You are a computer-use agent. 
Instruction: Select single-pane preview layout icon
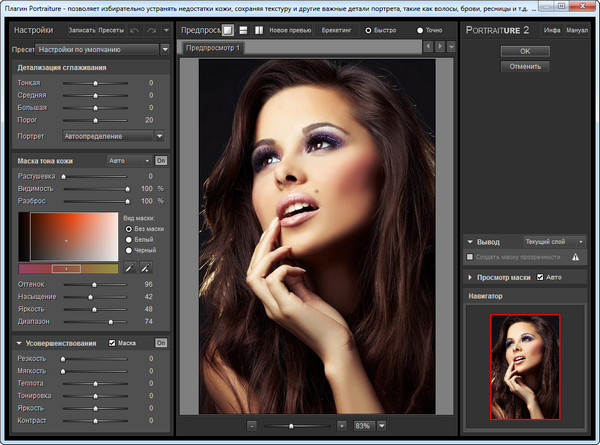[x=227, y=30]
